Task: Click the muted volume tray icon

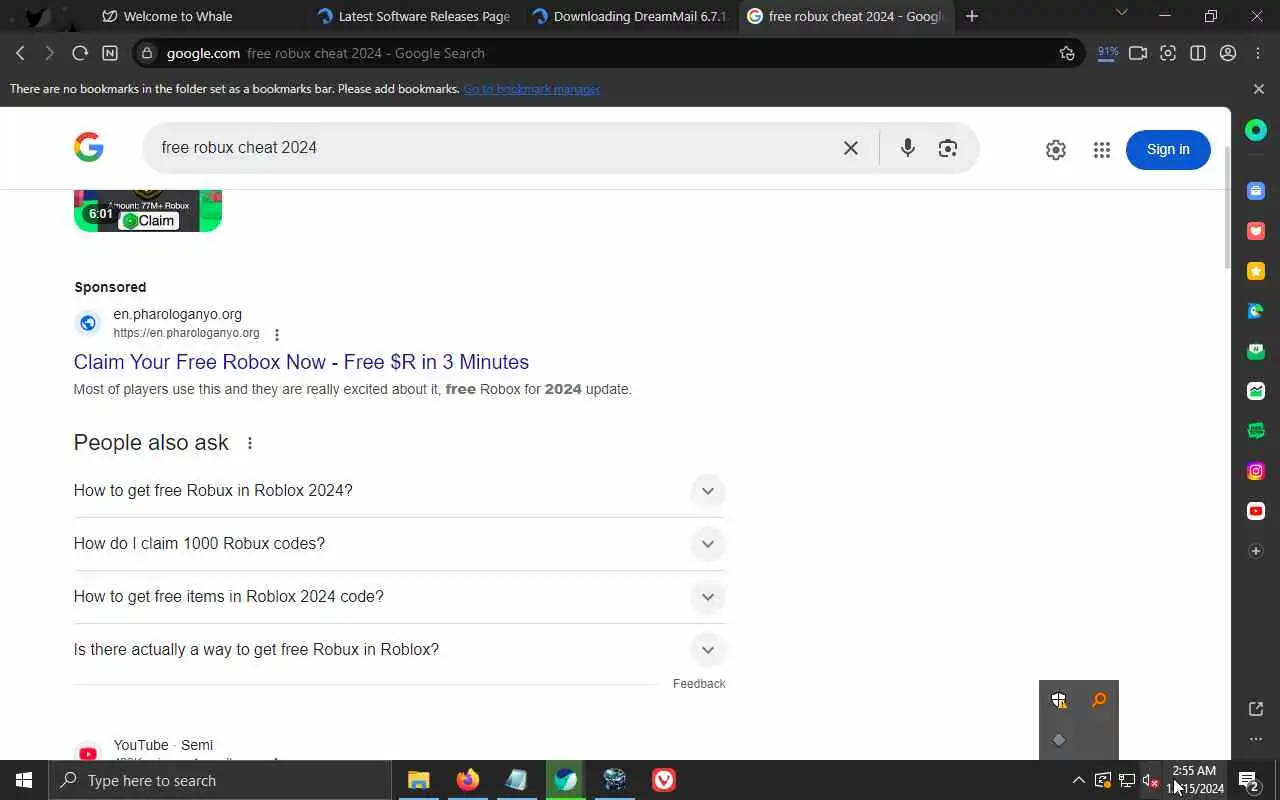Action: (1150, 780)
